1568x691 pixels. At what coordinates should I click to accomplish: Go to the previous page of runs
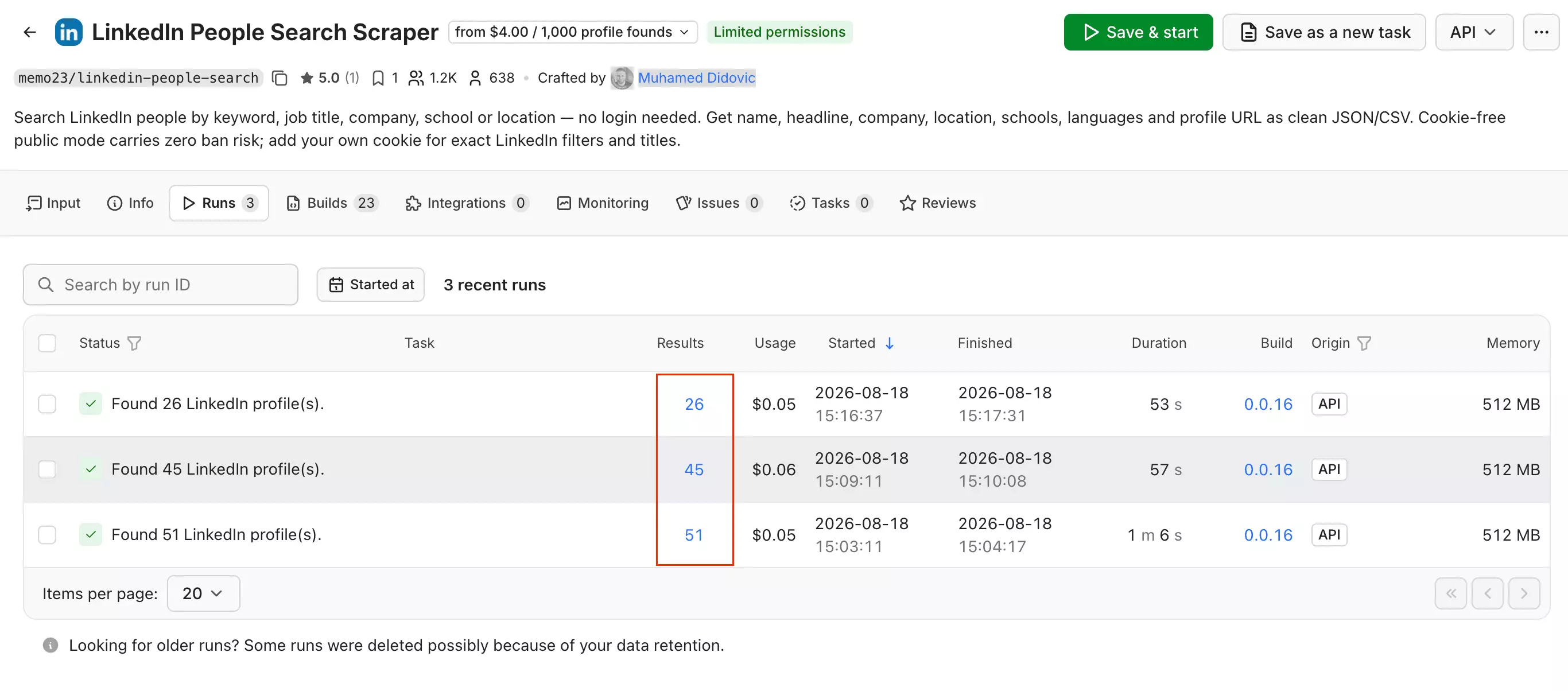[1487, 593]
